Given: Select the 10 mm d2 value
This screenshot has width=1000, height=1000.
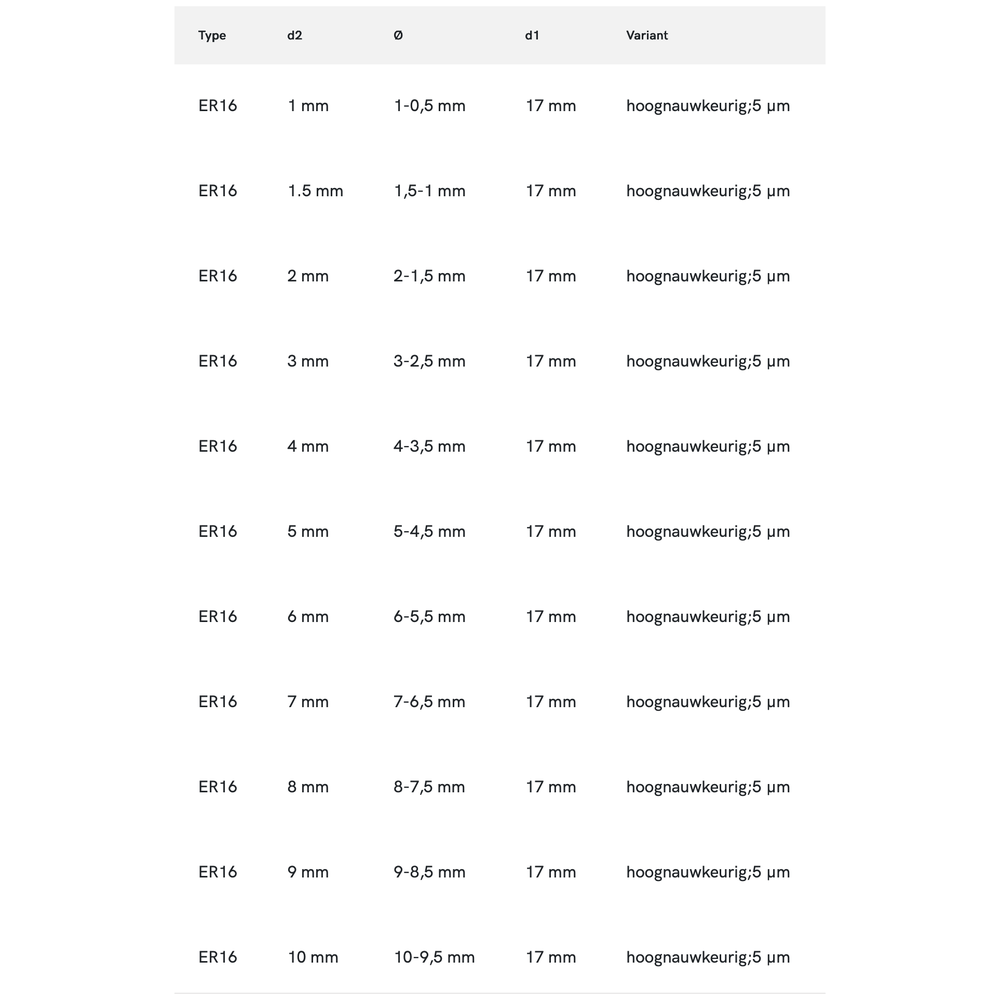Looking at the screenshot, I should (x=313, y=957).
